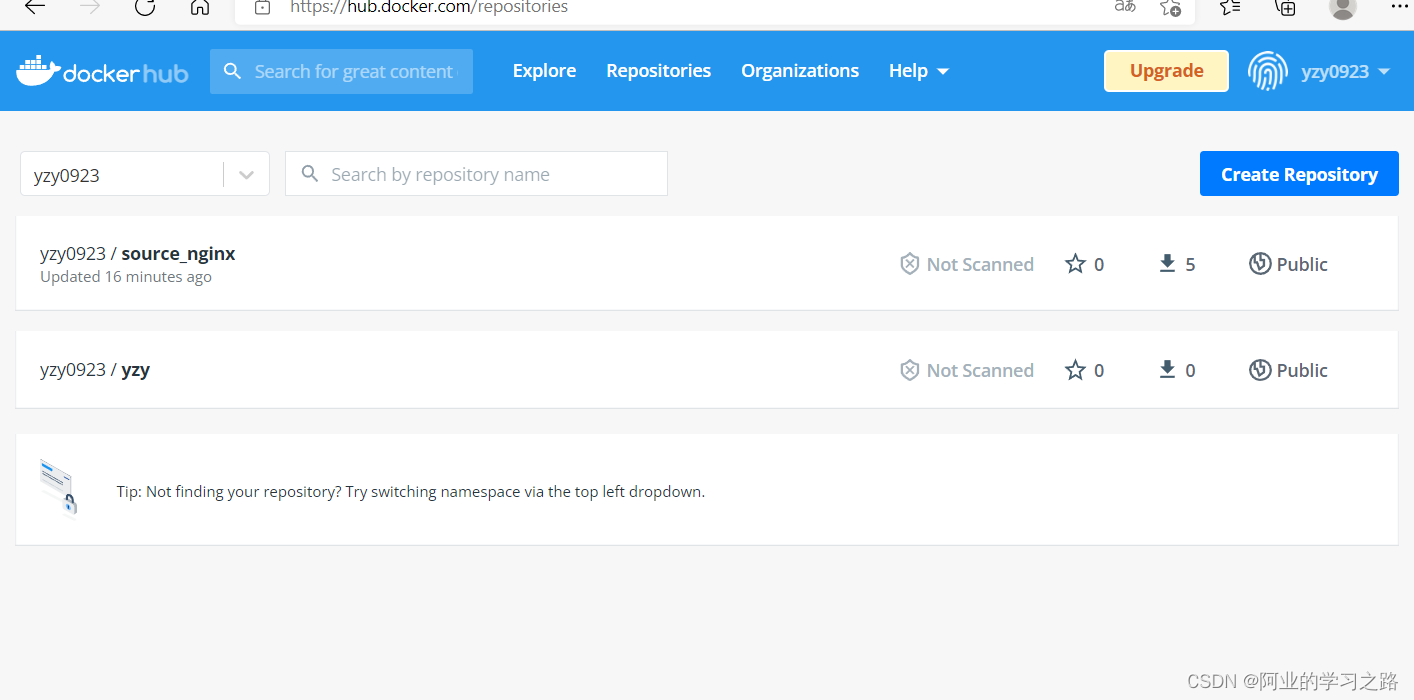This screenshot has width=1414, height=700.
Task: Click the download icon for yzy repository
Action: 1166,370
